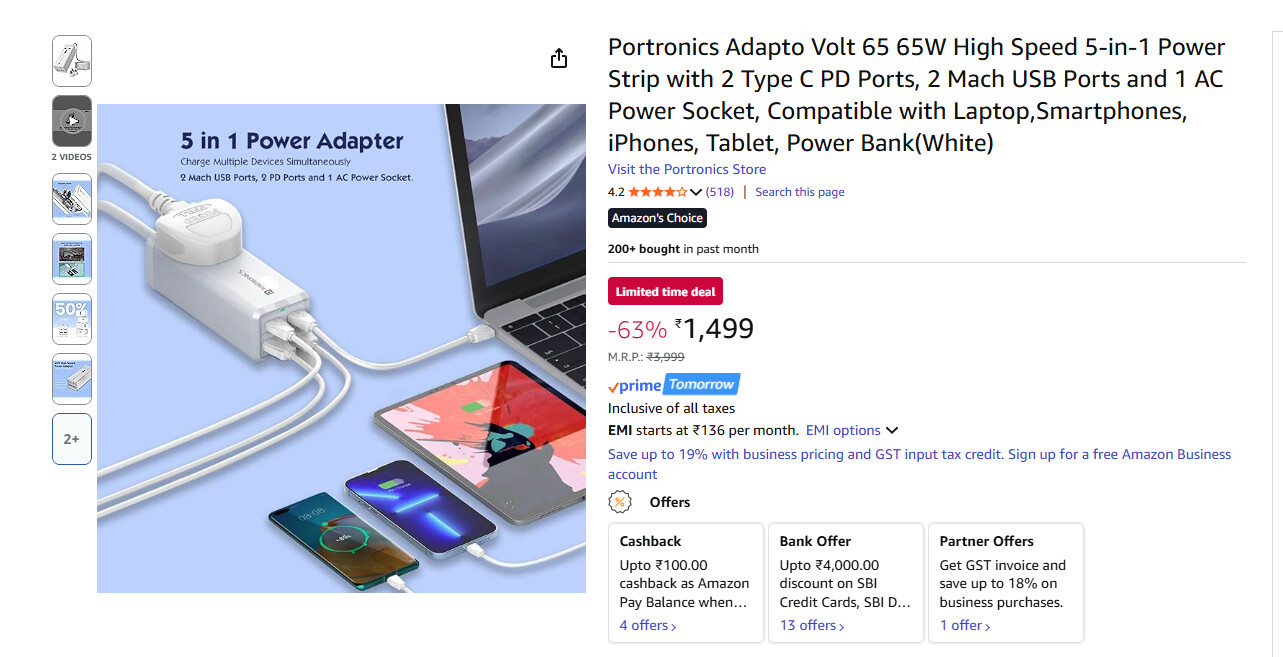The image size is (1283, 657).
Task: Open the 518 ratings link
Action: pos(719,192)
